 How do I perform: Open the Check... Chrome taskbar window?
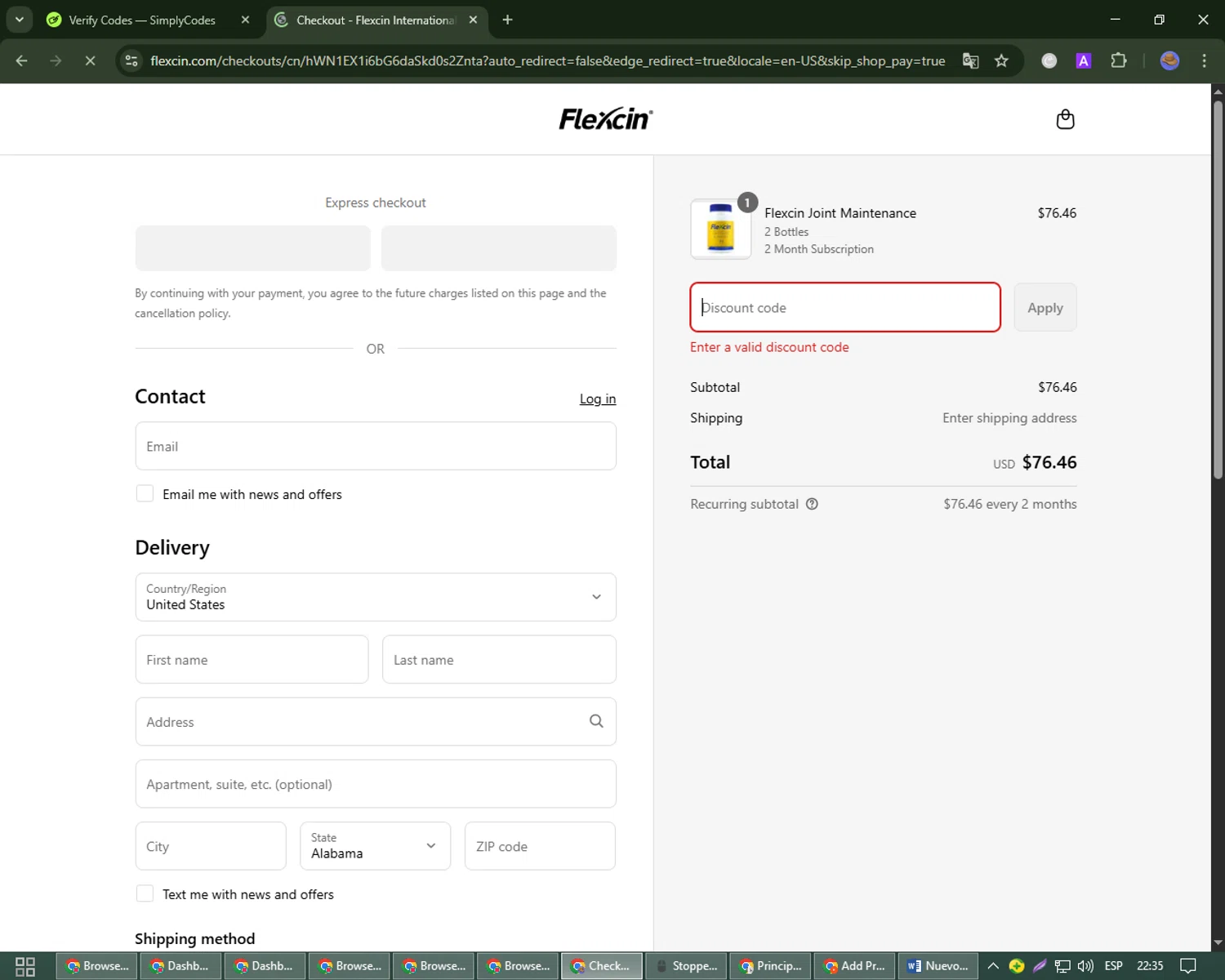pos(601,966)
